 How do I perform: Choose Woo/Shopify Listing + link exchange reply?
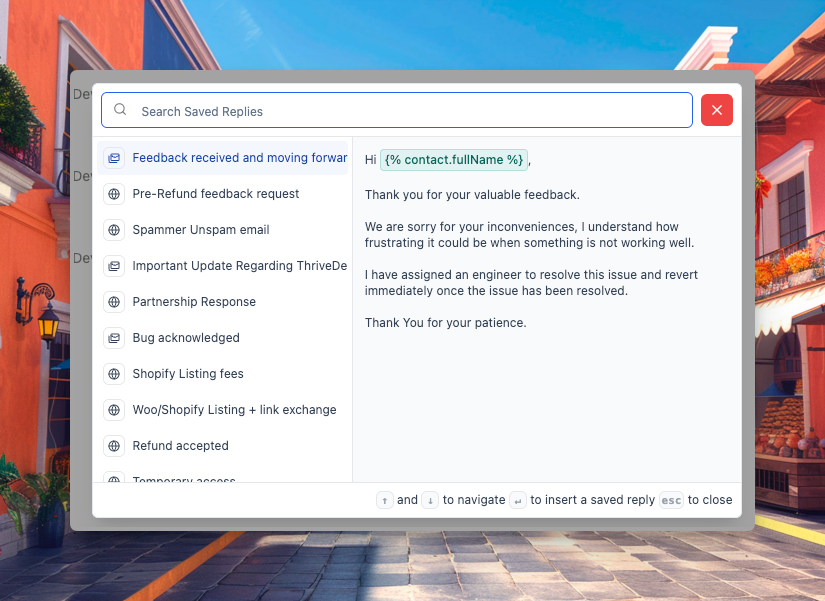234,410
